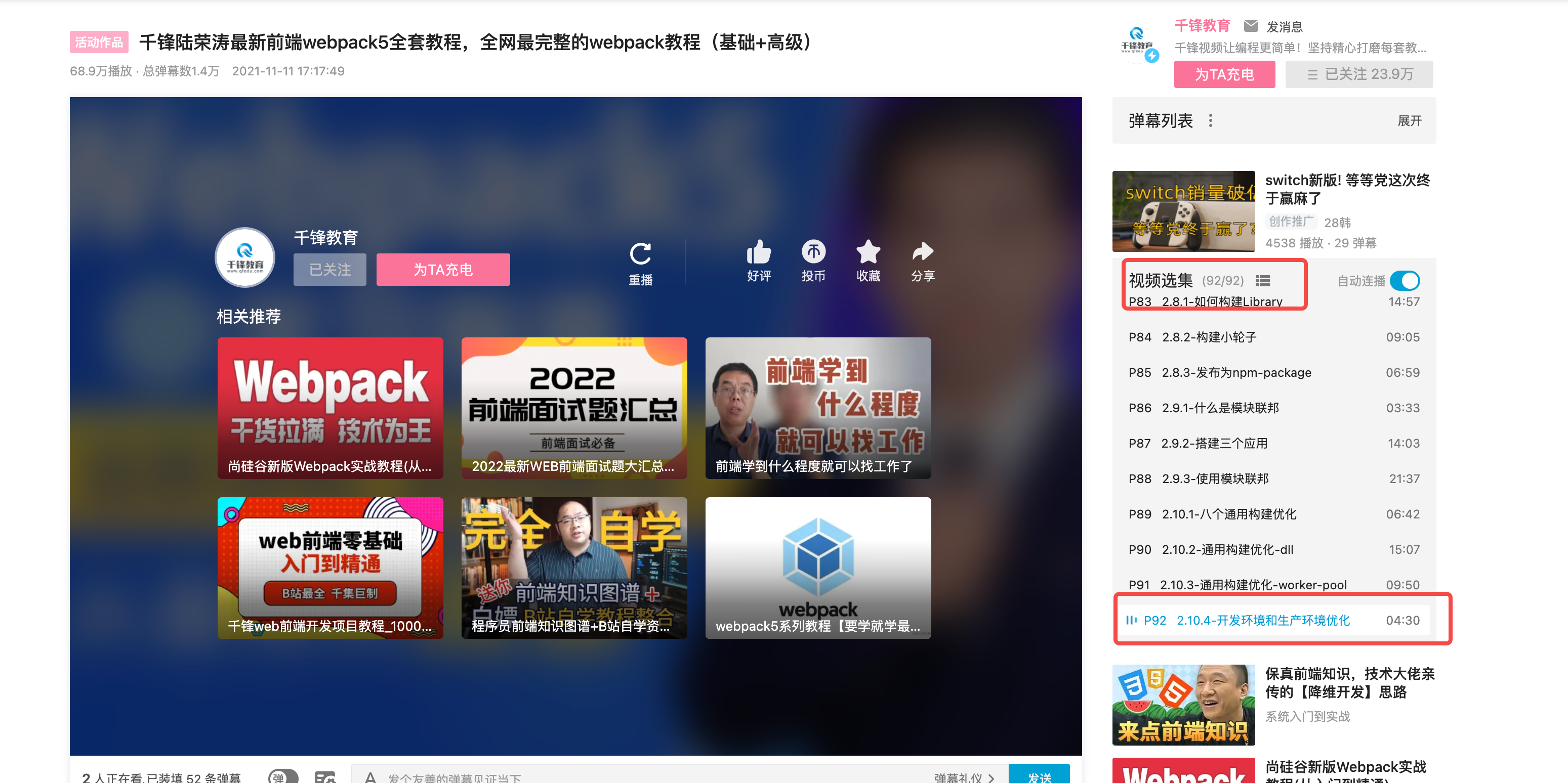Click the 68.9万播放 view count text
Image resolution: width=1568 pixels, height=783 pixels.
[x=100, y=71]
